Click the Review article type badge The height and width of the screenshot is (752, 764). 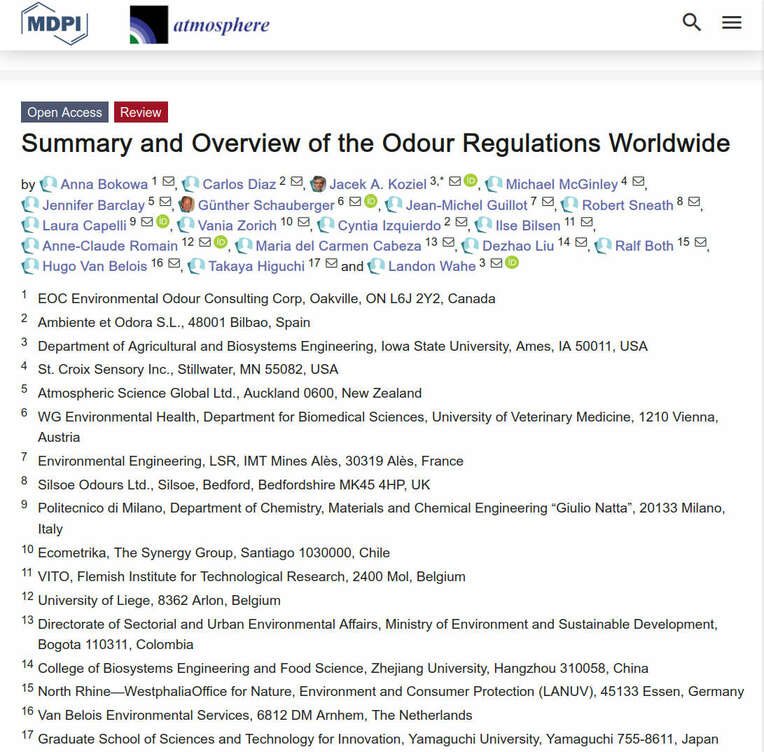(141, 112)
